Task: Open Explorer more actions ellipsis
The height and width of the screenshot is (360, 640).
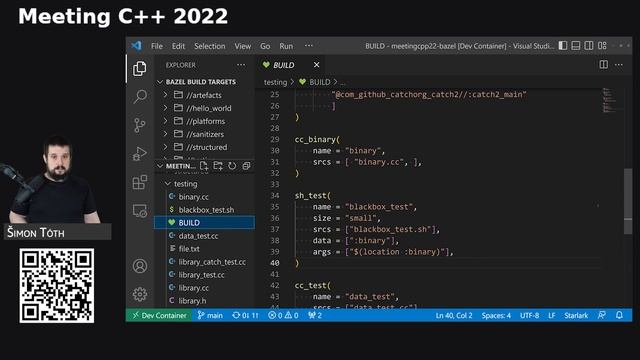Action: coord(241,65)
